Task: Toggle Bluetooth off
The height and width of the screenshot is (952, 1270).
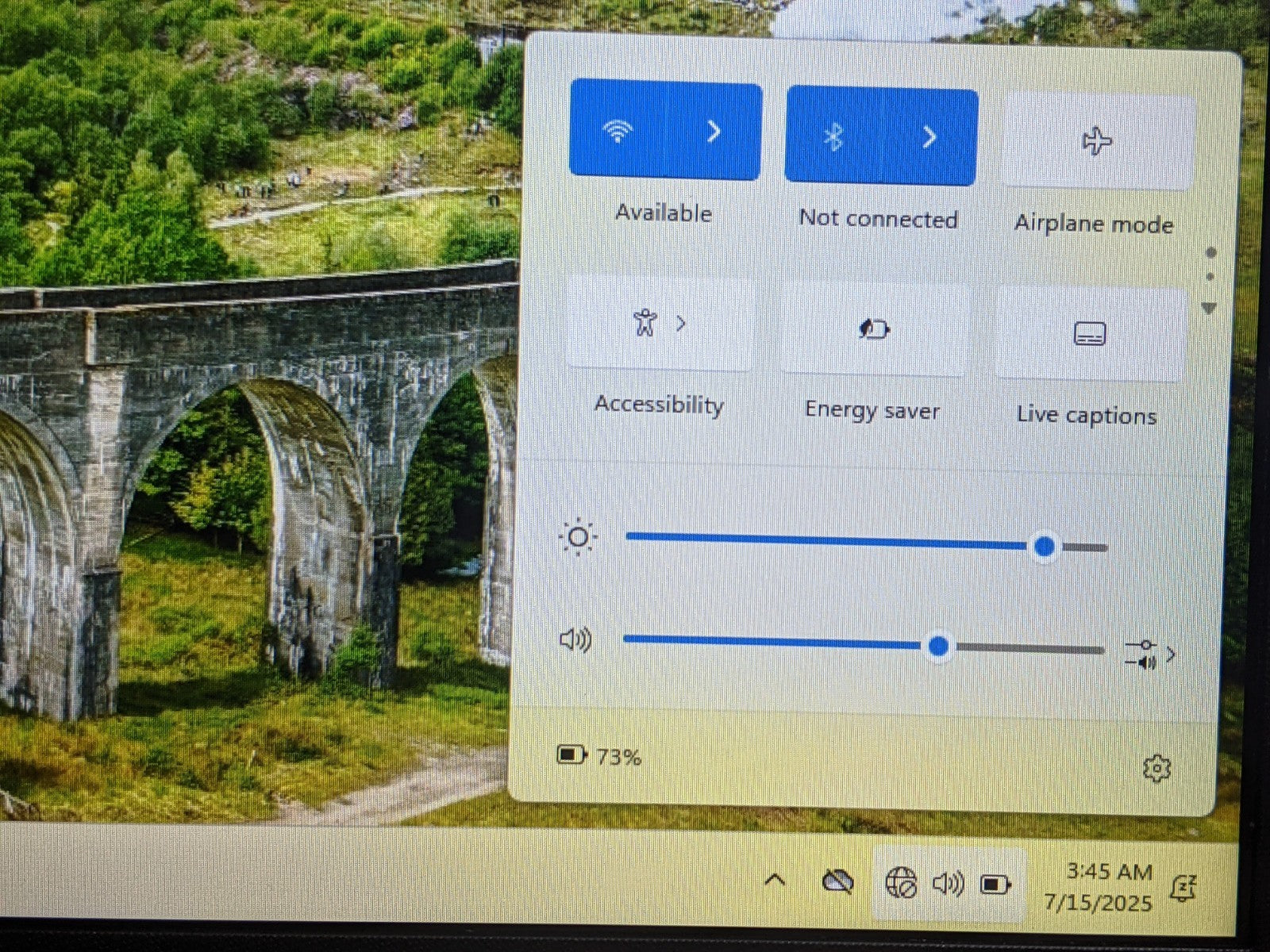Action: point(833,137)
